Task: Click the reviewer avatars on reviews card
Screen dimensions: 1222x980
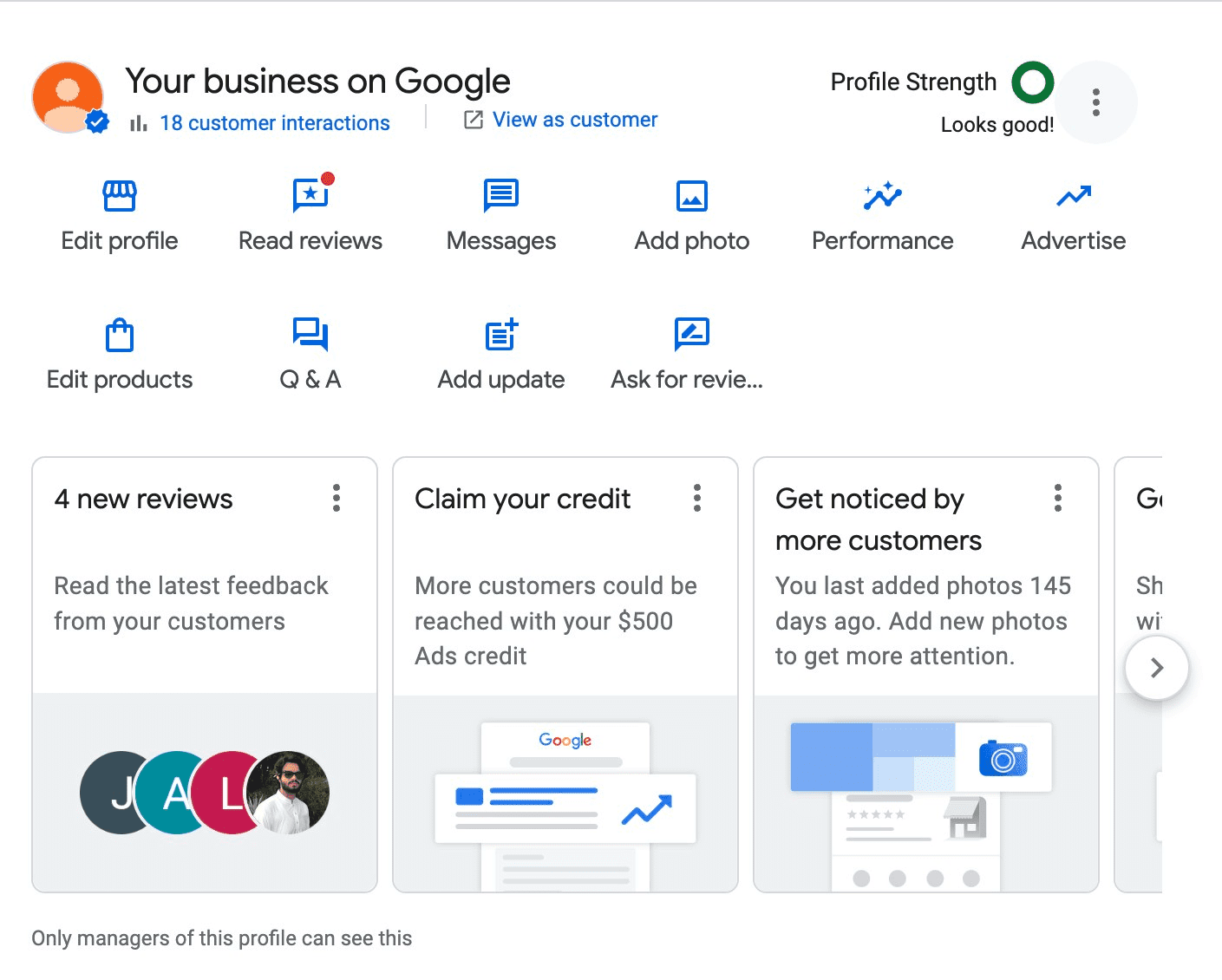Action: (205, 793)
